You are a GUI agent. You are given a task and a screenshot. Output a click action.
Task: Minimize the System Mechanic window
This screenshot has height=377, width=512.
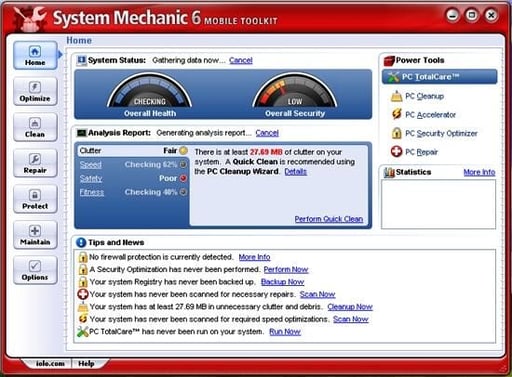[x=452, y=15]
